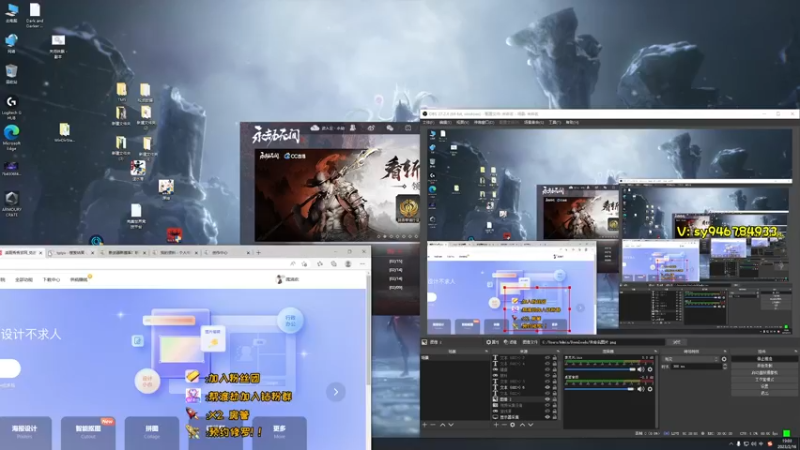
Task: Click 停止推流 button in OBS controls
Action: 765,359
